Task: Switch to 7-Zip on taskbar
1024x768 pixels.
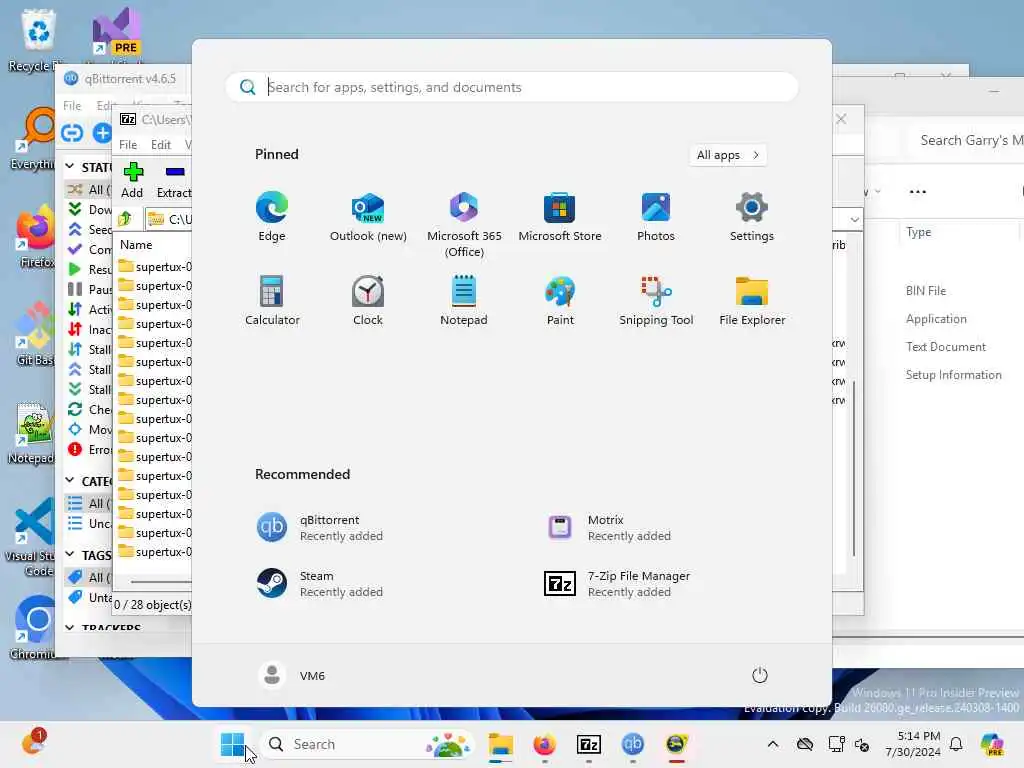Action: coord(588,744)
